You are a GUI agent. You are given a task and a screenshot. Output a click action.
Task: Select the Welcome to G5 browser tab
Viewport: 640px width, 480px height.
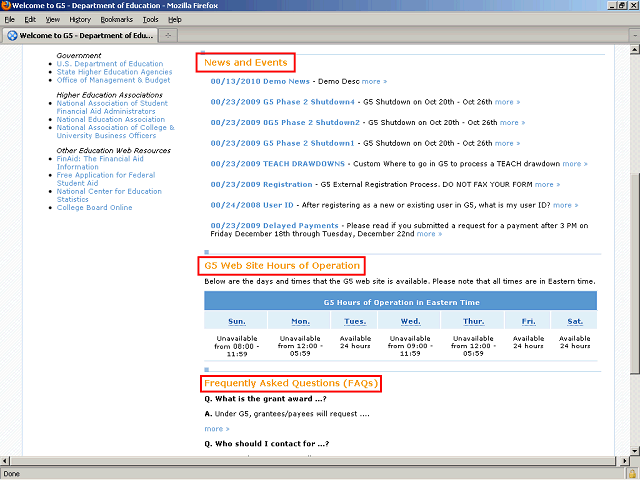tap(80, 36)
